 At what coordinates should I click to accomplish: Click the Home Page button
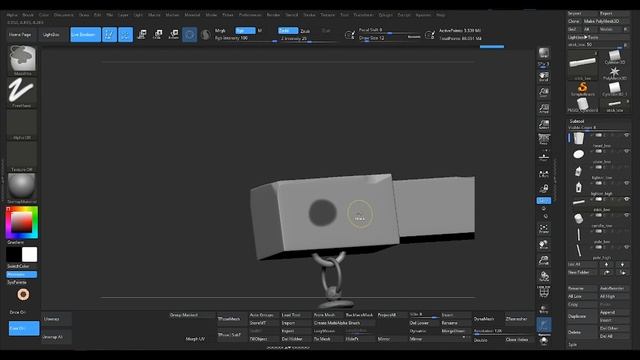(20, 35)
